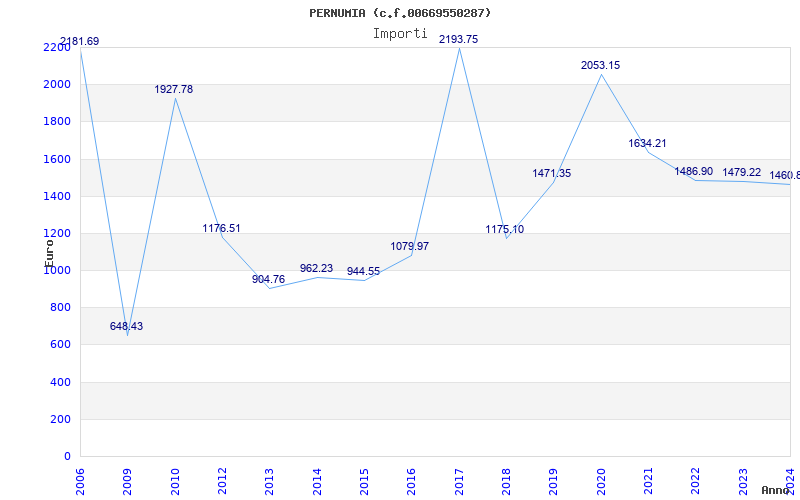Screen dimensions: 800x500
Task: Click the x-axis year 2020
Action: pos(601,482)
